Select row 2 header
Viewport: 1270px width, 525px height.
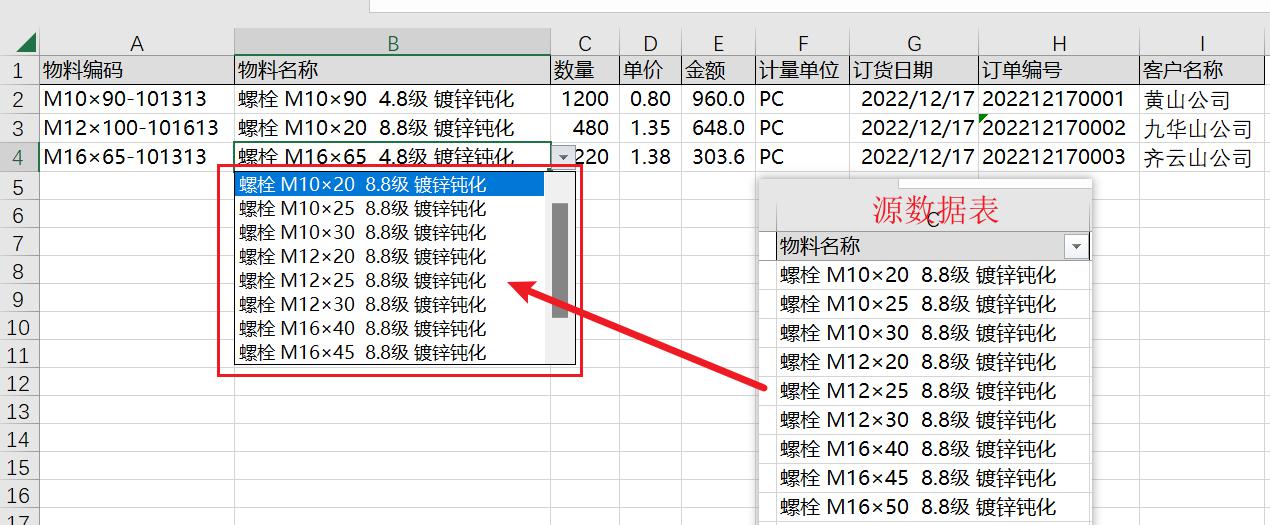click(17, 99)
